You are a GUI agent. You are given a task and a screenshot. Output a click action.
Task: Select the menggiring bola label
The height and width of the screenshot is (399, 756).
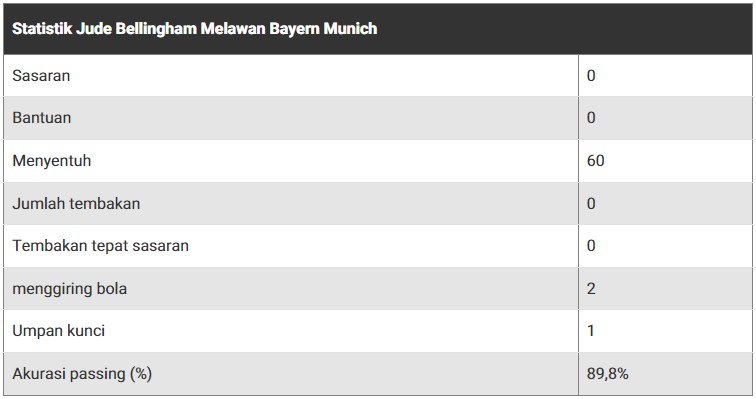[69, 289]
